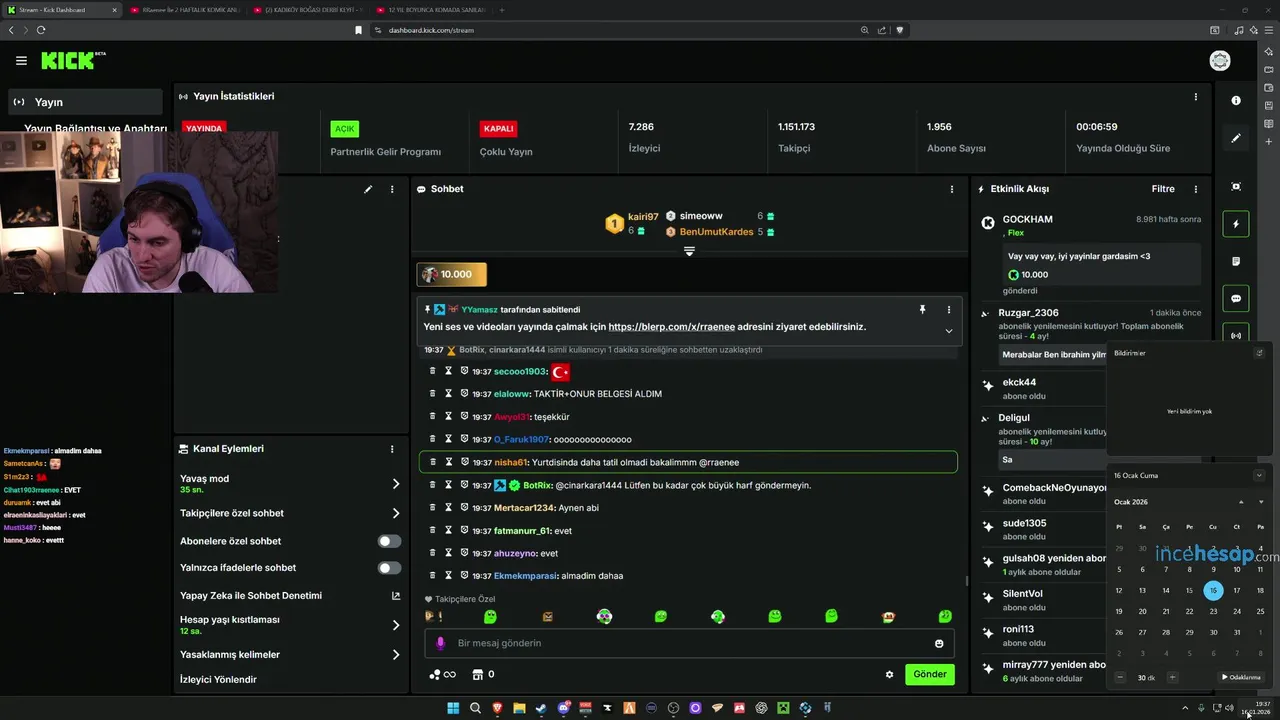Image resolution: width=1280 pixels, height=720 pixels.
Task: Open the Sohbet panel three-dot menu
Action: (951, 189)
